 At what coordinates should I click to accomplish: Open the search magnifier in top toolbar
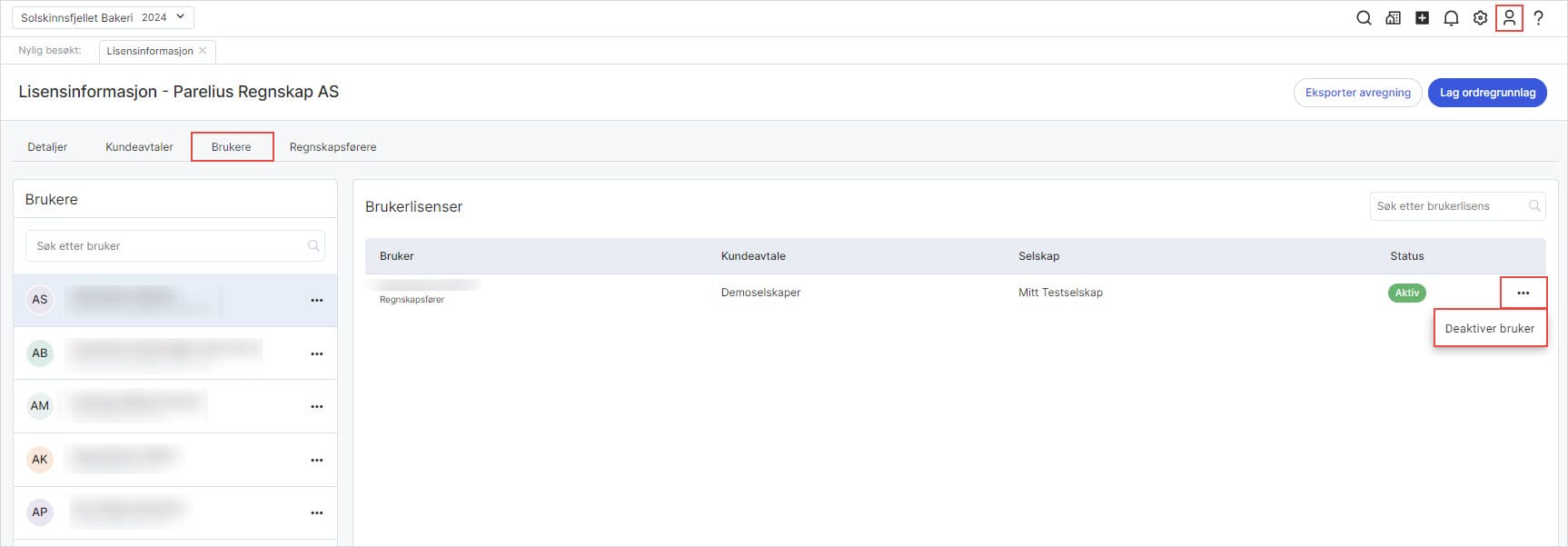point(1364,18)
